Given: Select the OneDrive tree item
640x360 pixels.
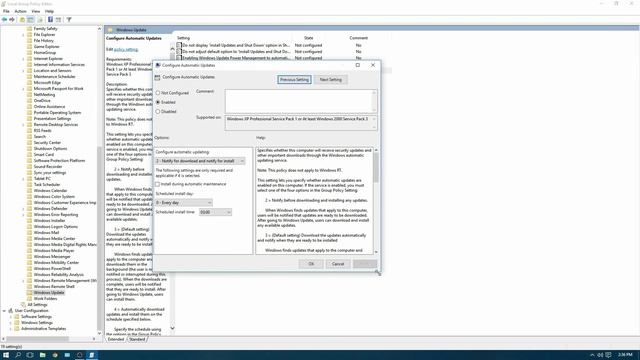Looking at the screenshot, I should tap(42, 100).
